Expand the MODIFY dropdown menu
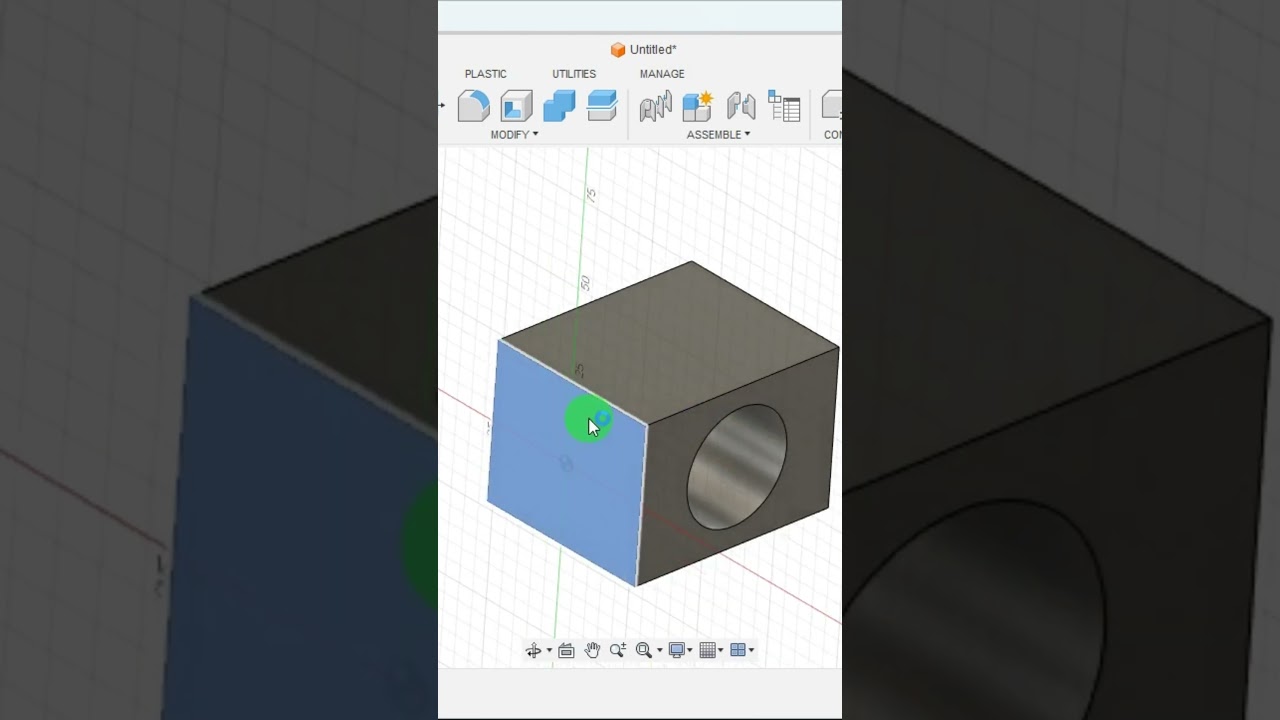The width and height of the screenshot is (1280, 720). click(x=514, y=134)
